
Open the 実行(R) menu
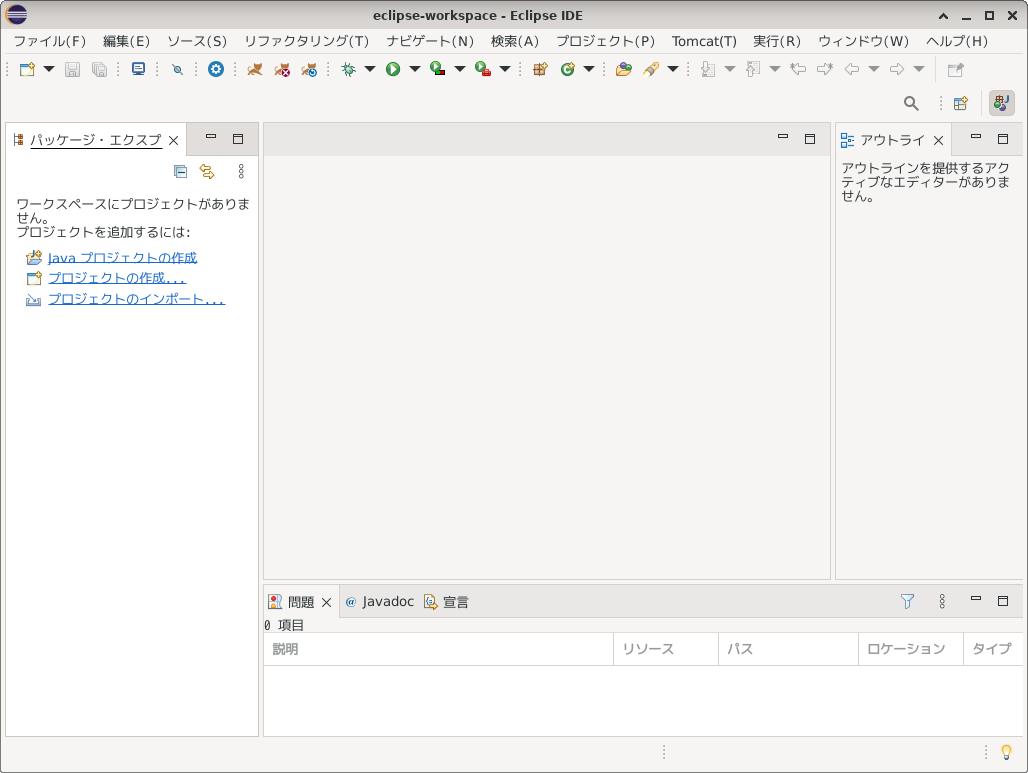[x=777, y=41]
